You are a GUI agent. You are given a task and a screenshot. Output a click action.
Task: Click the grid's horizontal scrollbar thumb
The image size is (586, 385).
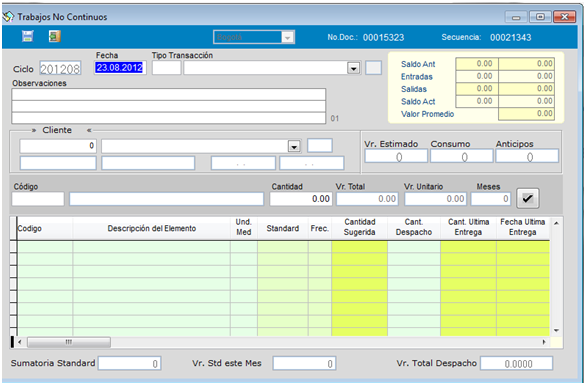68,342
